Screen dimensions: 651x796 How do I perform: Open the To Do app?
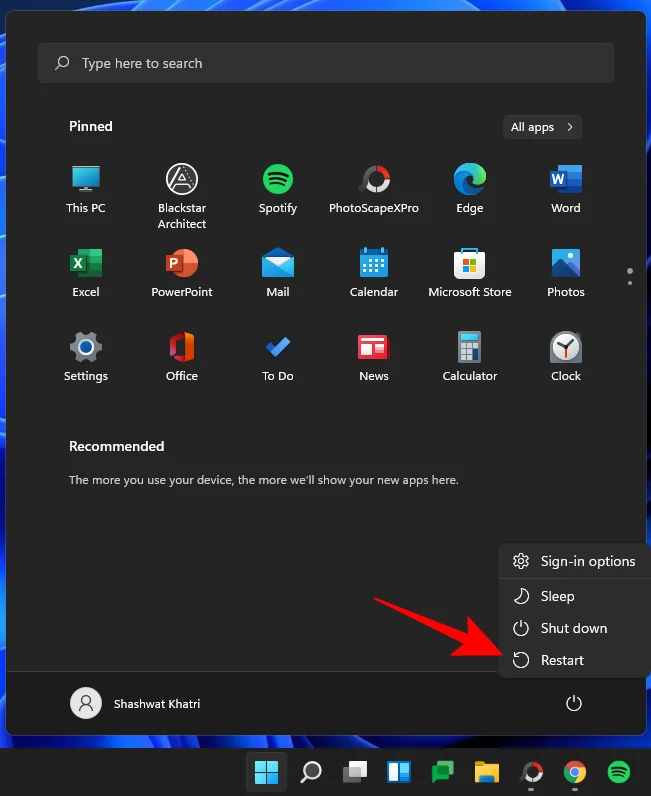[x=278, y=357]
